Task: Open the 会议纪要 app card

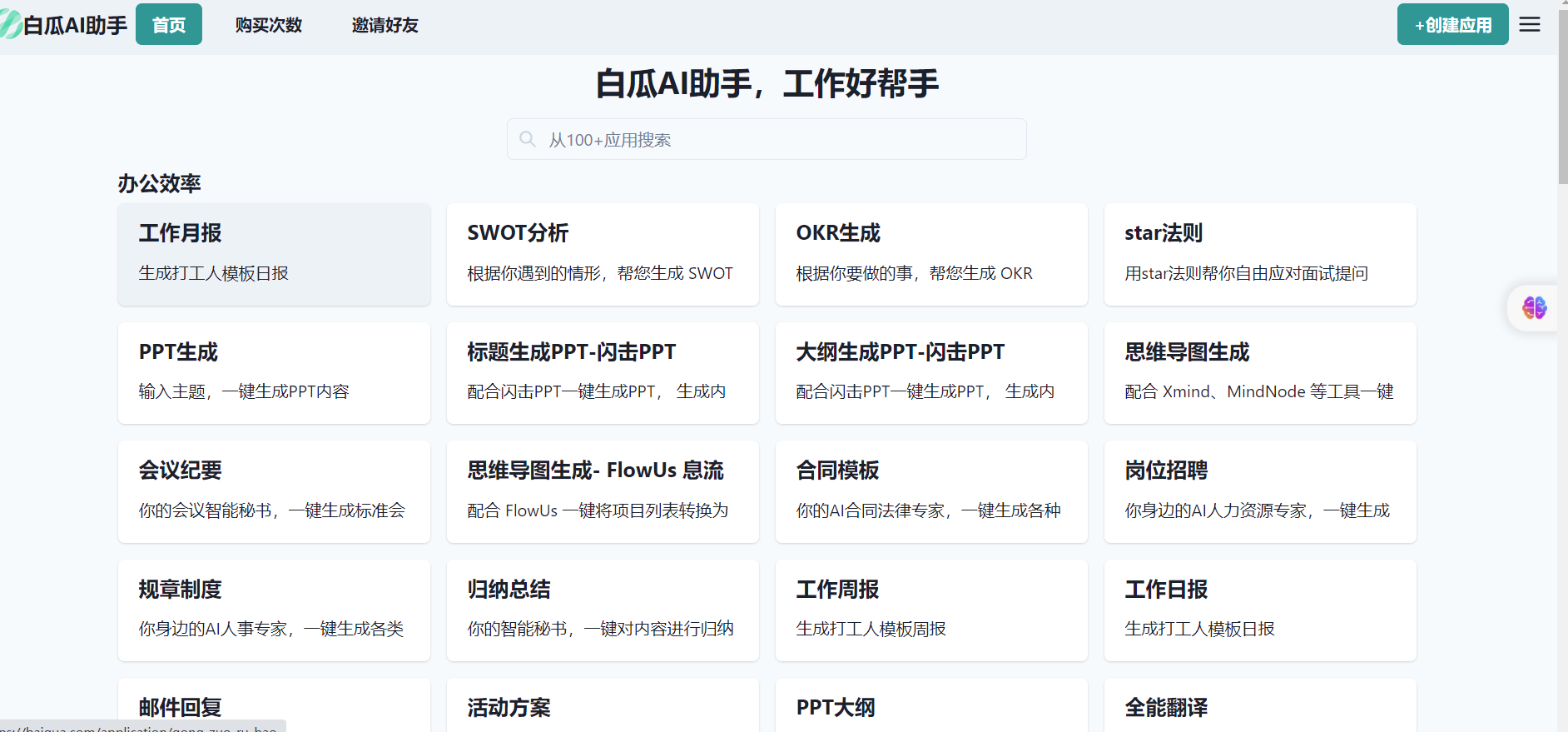Action: [274, 491]
